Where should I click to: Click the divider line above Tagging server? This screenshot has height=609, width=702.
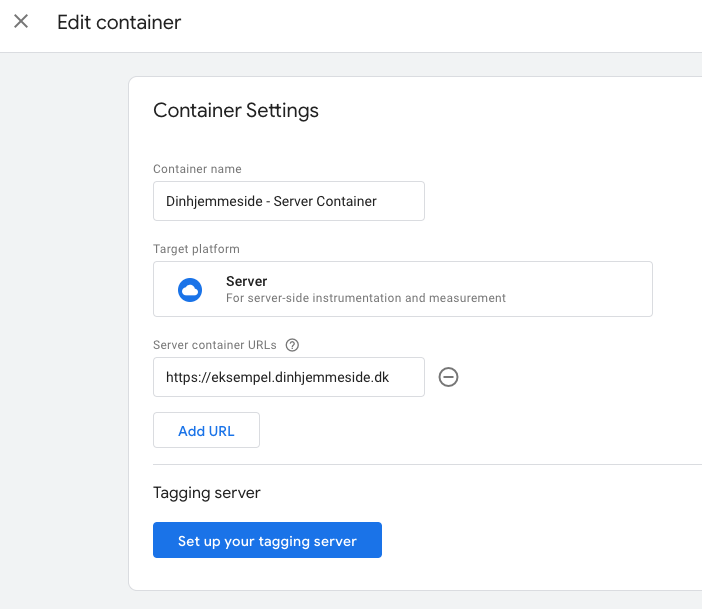427,465
